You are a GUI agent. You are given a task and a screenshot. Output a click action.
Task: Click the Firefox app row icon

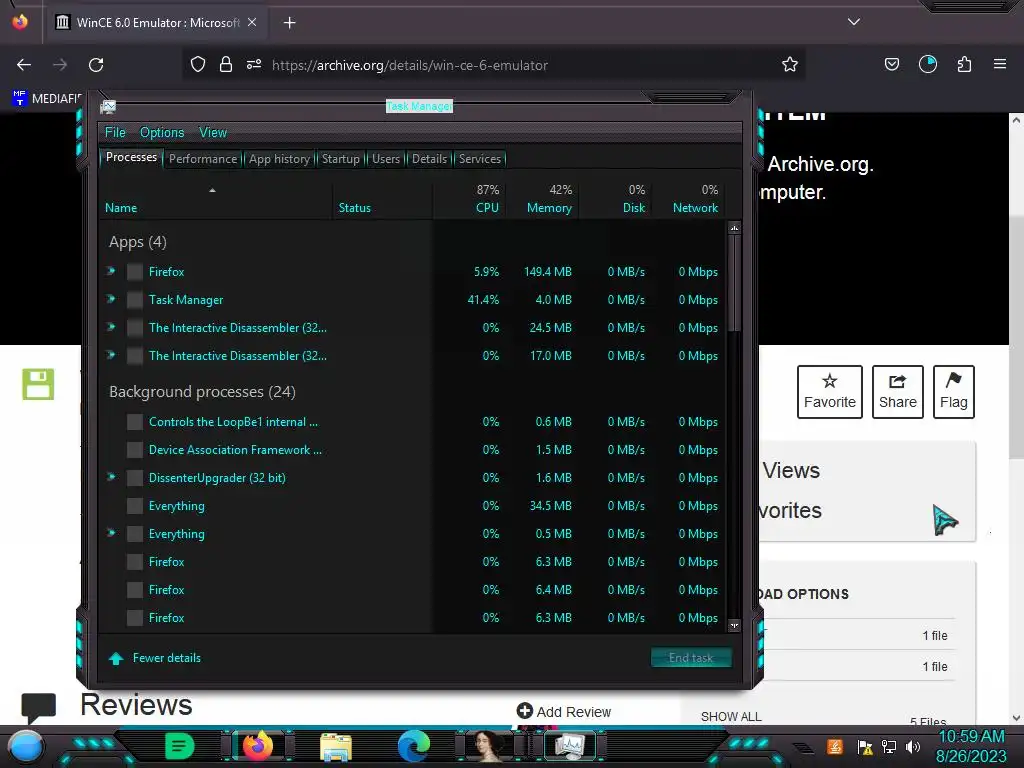tap(135, 272)
